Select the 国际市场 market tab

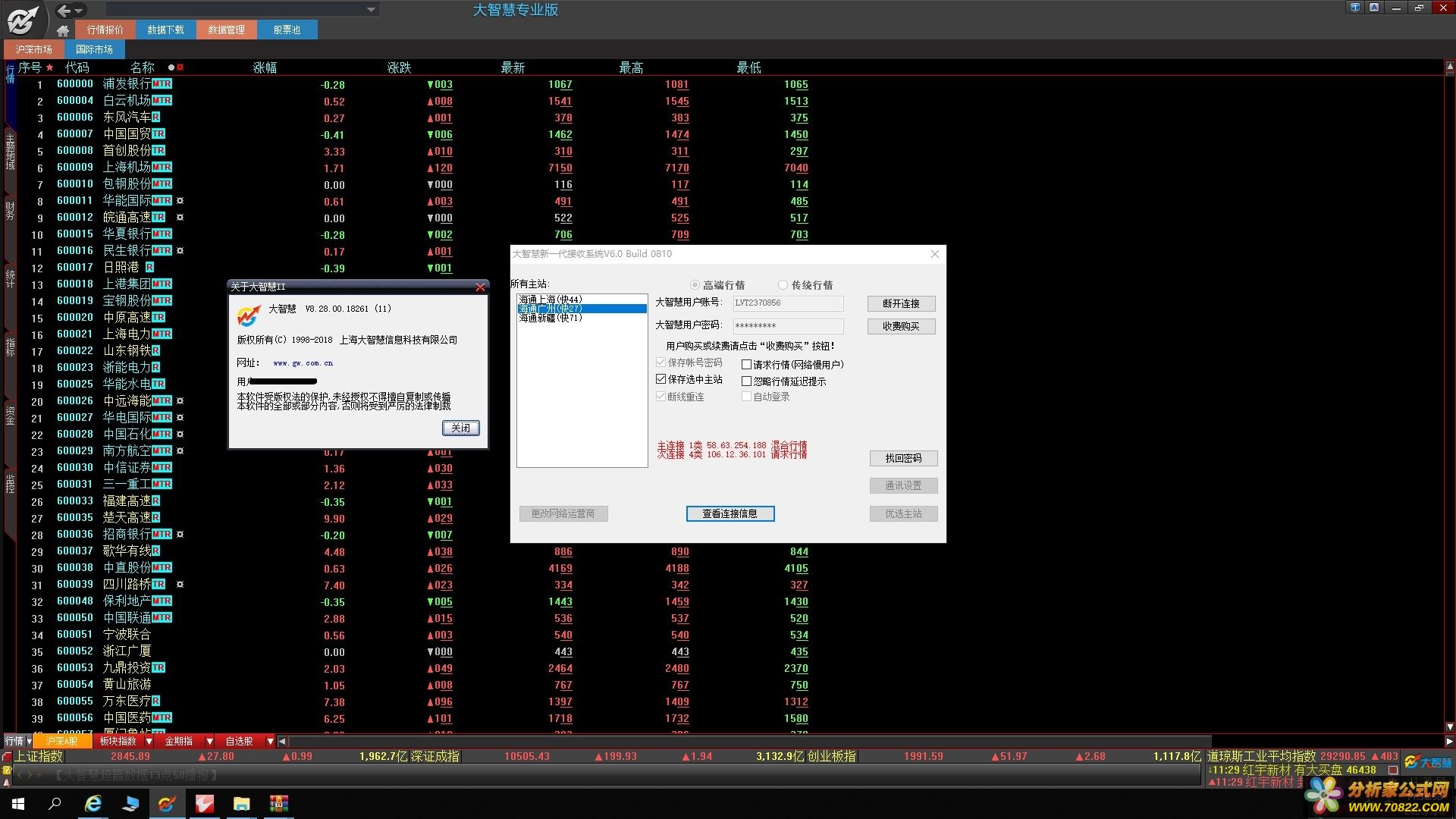(x=94, y=49)
